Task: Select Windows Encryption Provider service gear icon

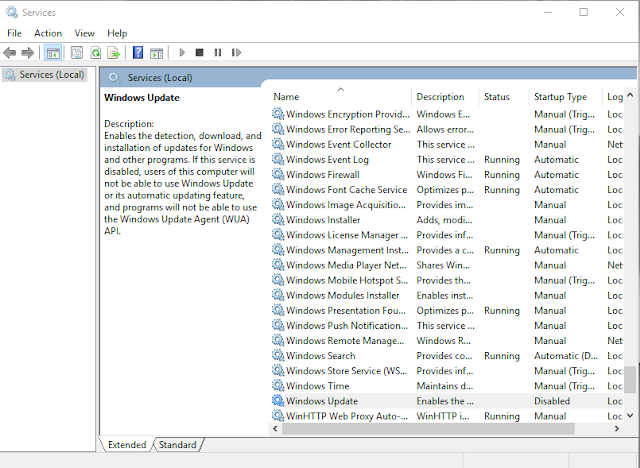Action: point(278,114)
